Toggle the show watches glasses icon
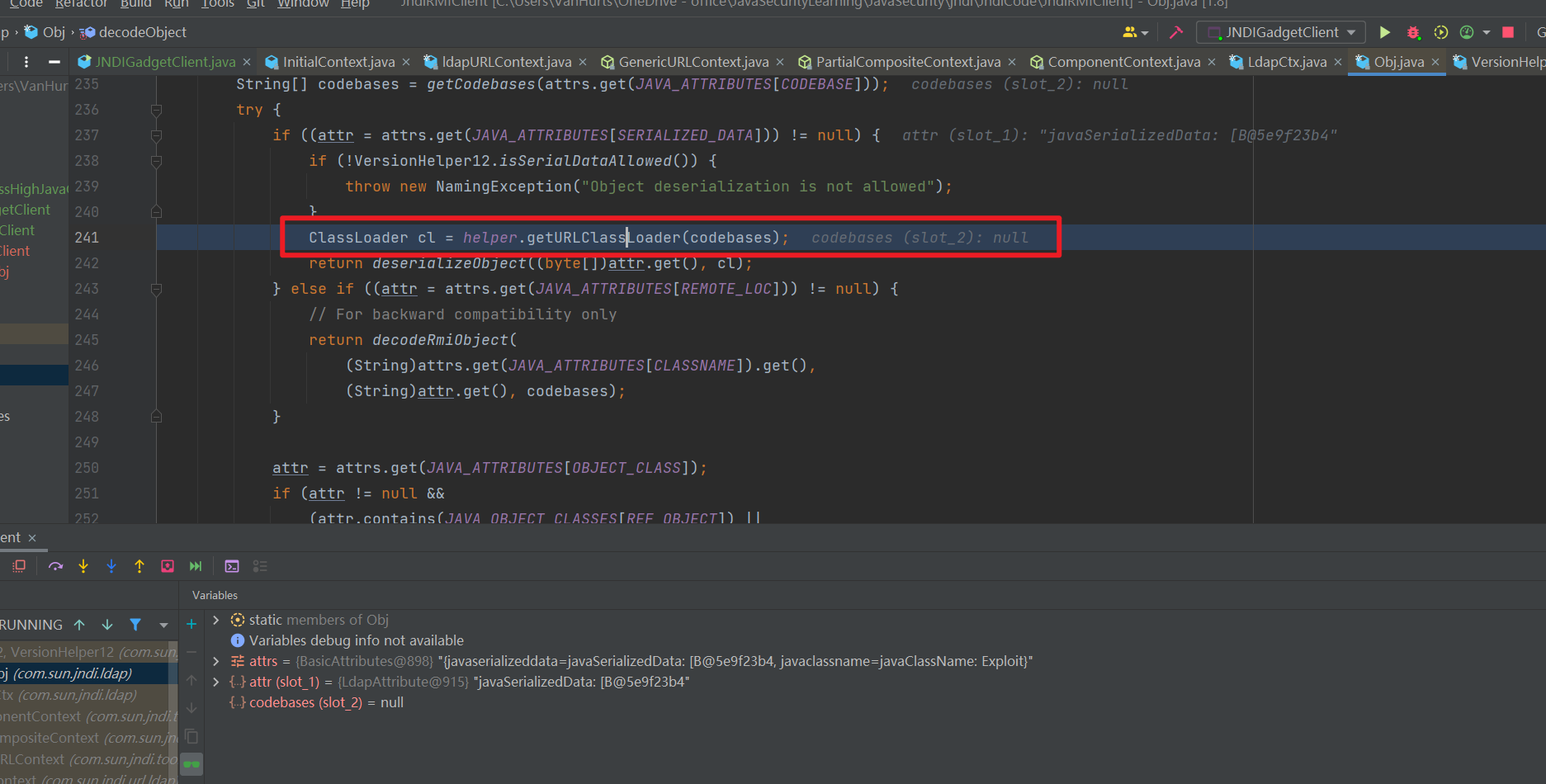This screenshot has height=784, width=1546. point(191,764)
